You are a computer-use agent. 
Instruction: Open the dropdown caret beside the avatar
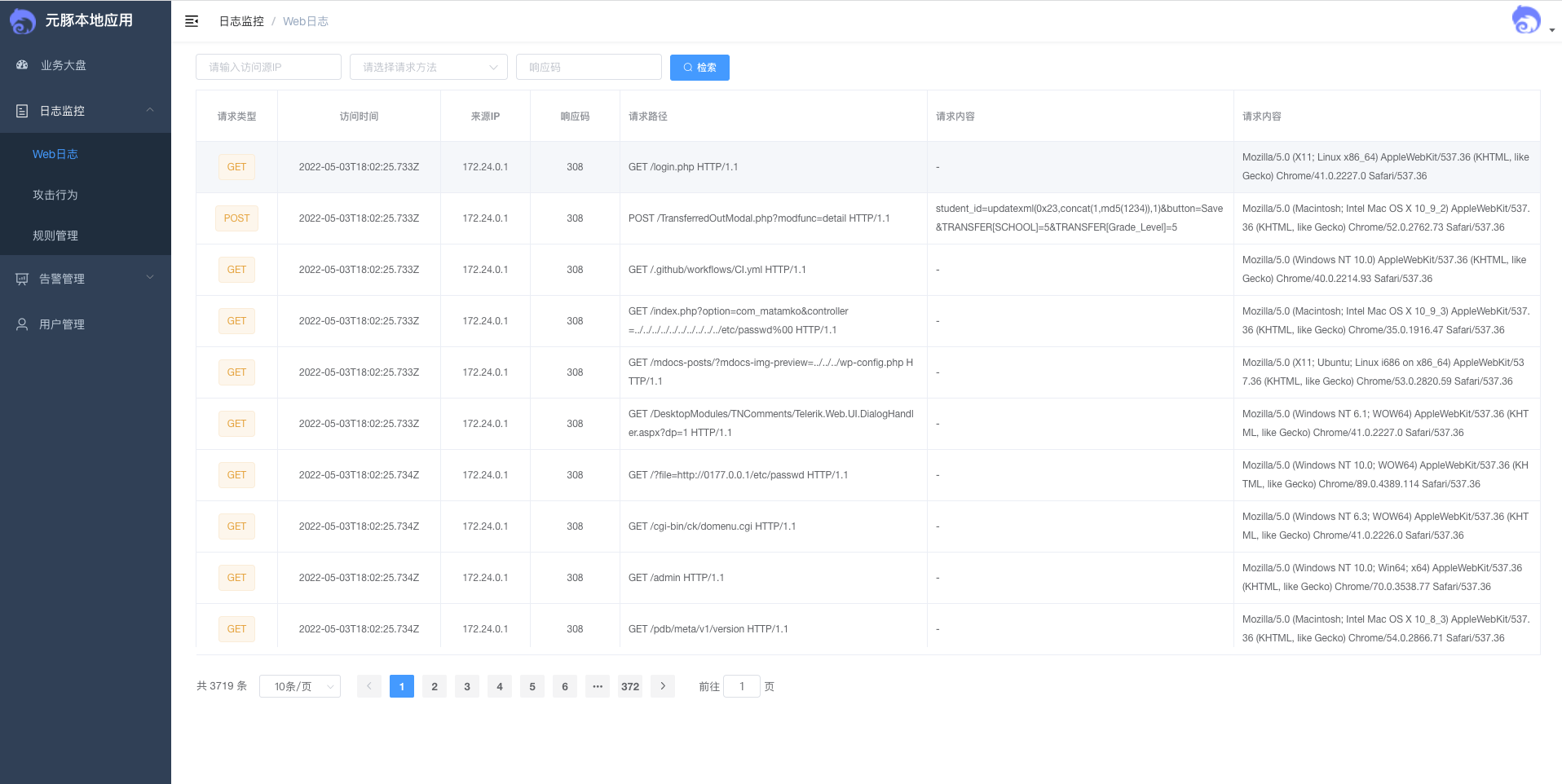pyautogui.click(x=1552, y=30)
